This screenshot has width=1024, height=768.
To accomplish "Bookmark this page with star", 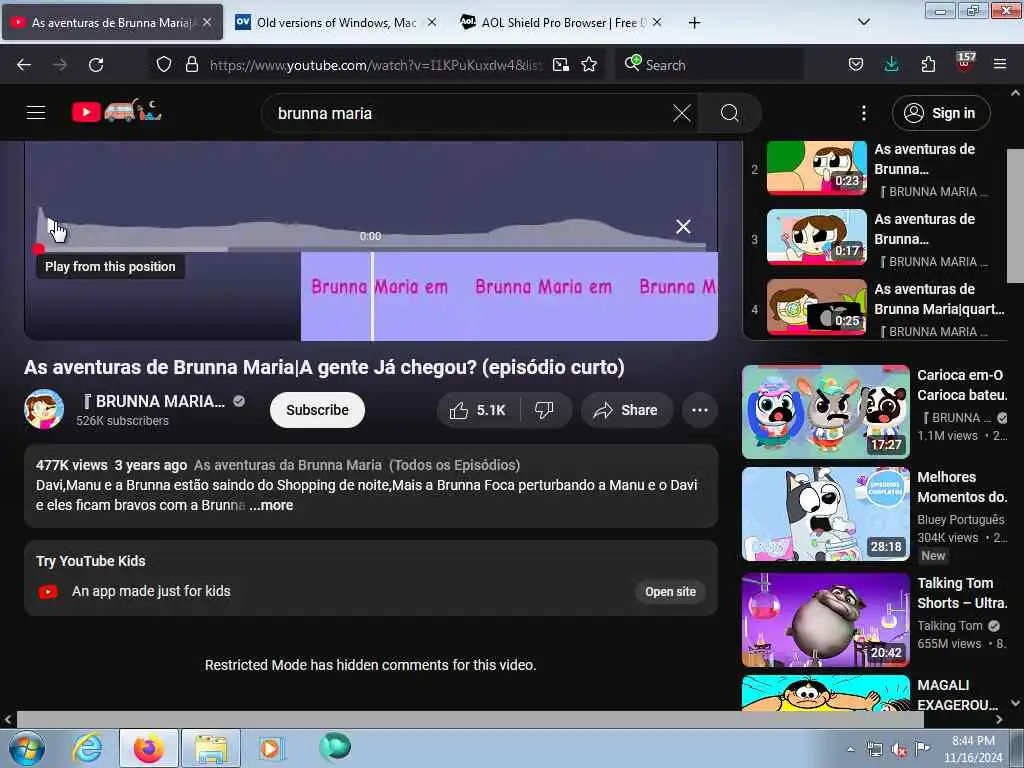I will click(x=589, y=64).
